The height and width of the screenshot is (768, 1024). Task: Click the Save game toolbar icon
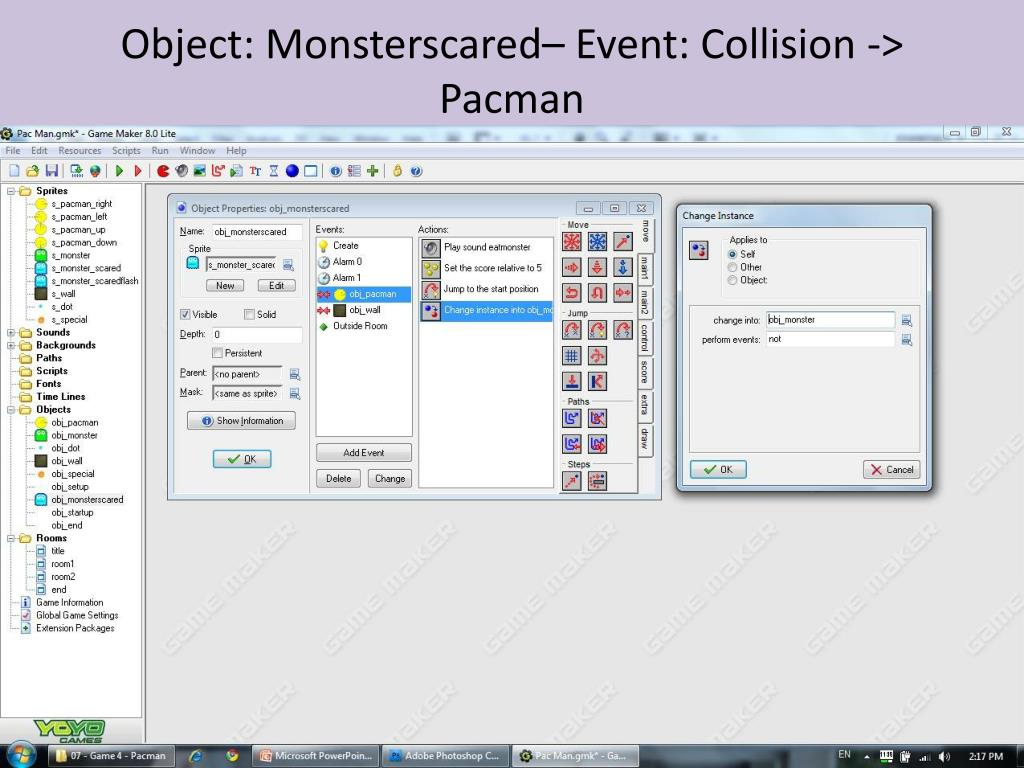point(52,171)
